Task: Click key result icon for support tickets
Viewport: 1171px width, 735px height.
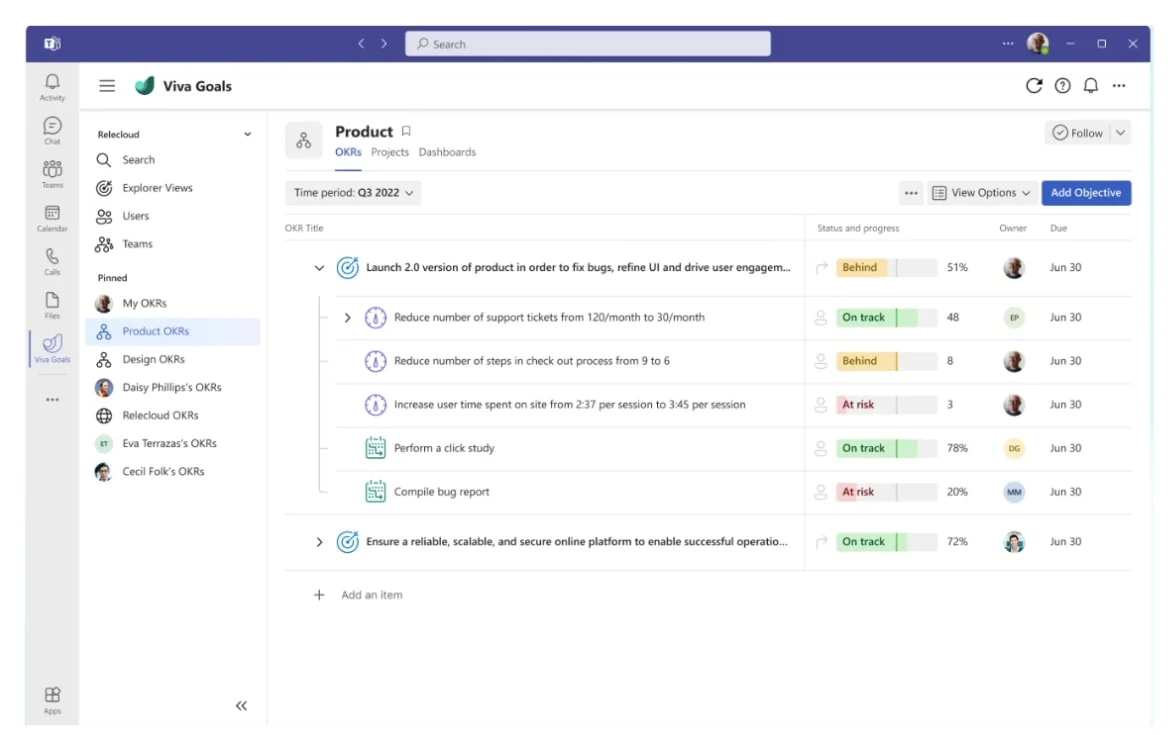Action: [x=375, y=317]
